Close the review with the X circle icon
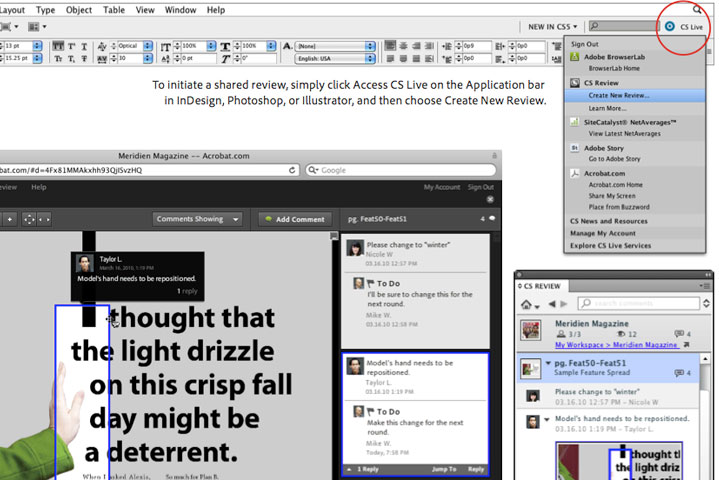This screenshot has height=480, width=719. click(x=490, y=199)
